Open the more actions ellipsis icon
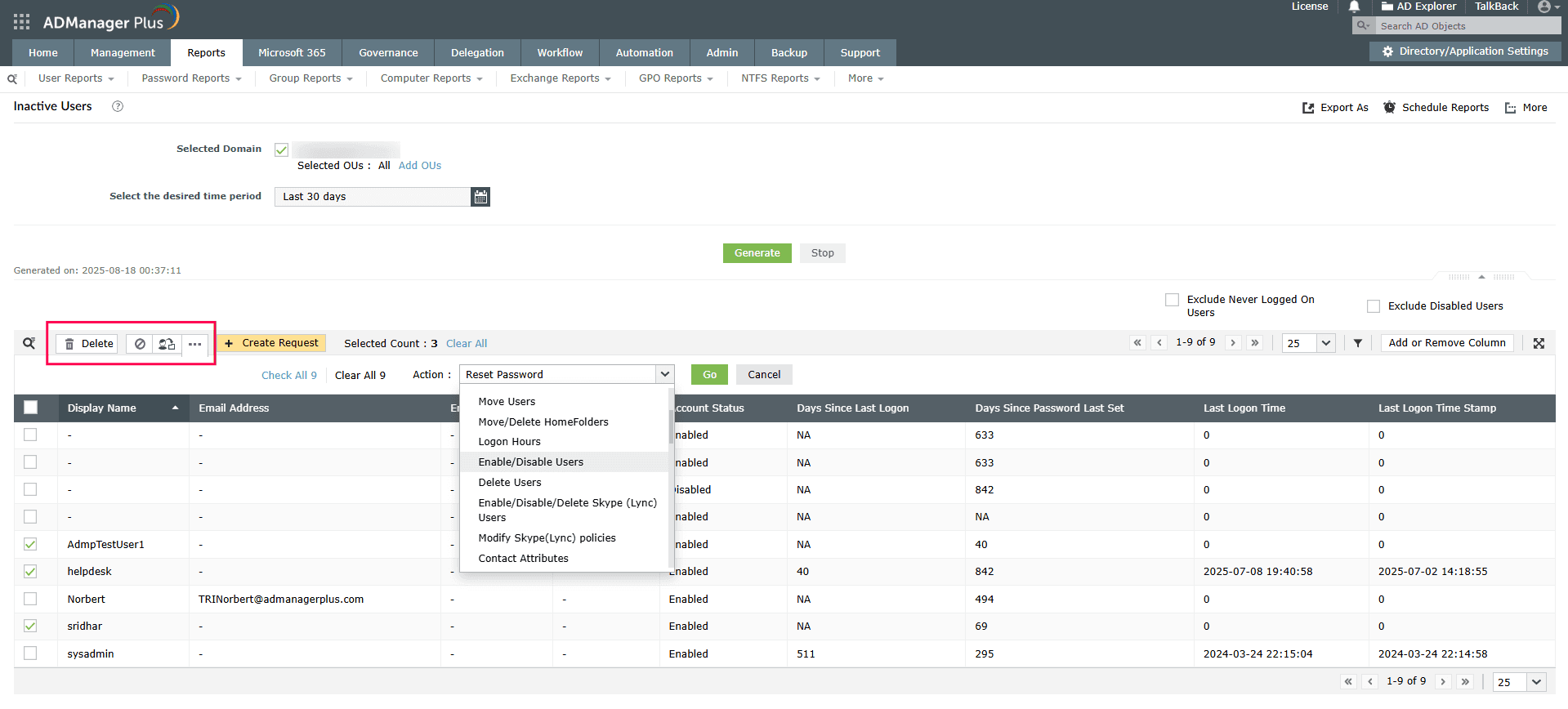Image resolution: width=1568 pixels, height=709 pixels. (x=194, y=344)
